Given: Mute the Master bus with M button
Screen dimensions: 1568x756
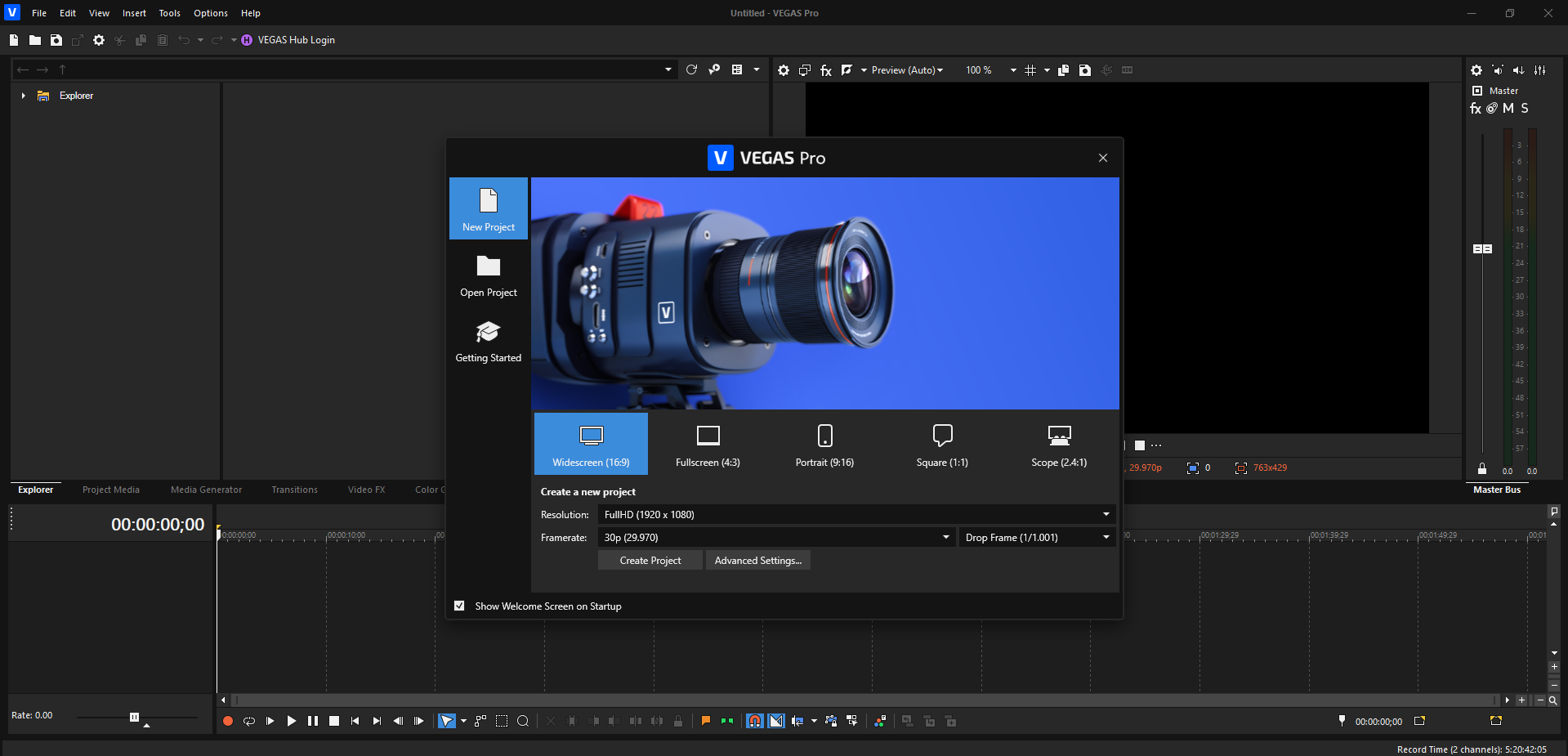Looking at the screenshot, I should (x=1508, y=109).
